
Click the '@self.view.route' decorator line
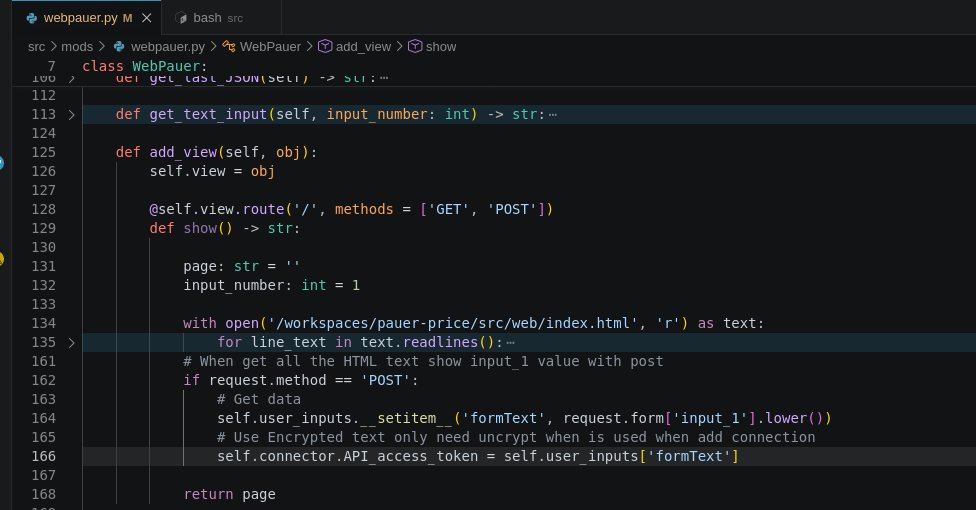tap(351, 209)
